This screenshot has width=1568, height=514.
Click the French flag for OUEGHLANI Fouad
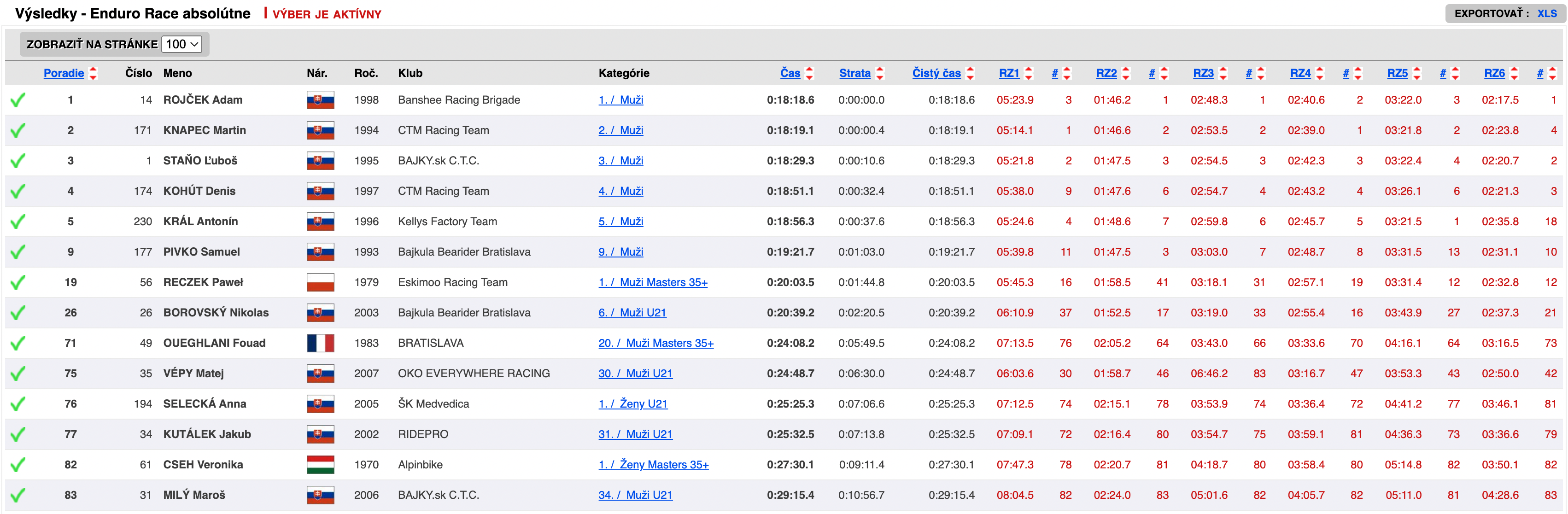(x=320, y=343)
